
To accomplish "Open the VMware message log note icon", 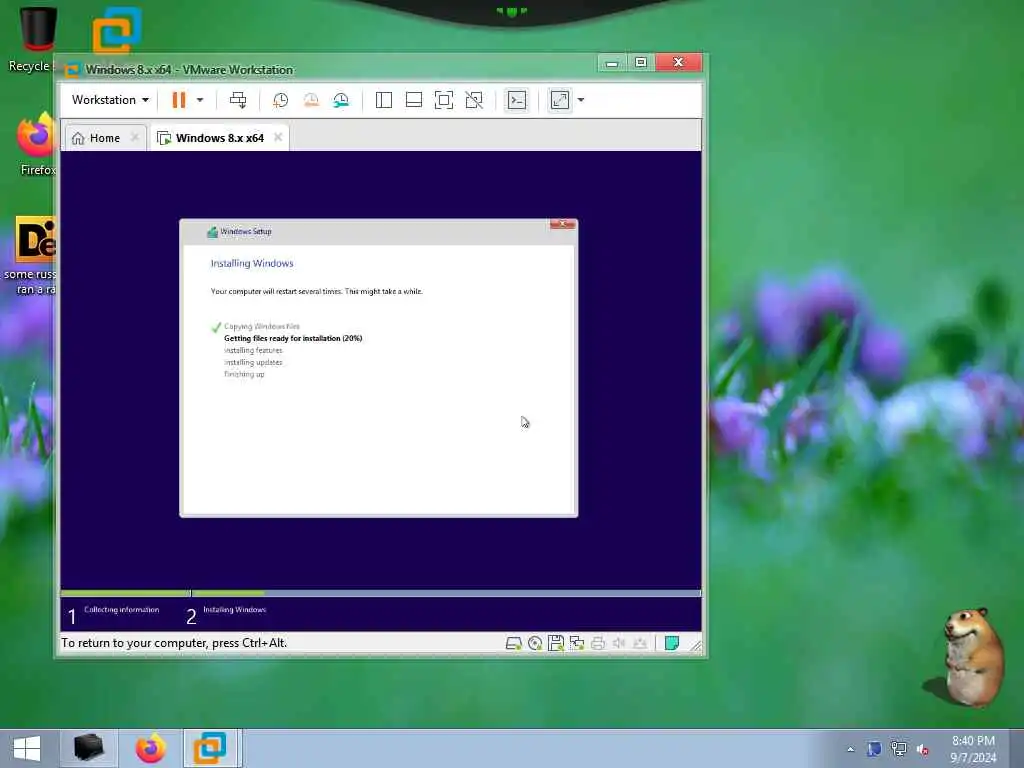I will tap(671, 643).
